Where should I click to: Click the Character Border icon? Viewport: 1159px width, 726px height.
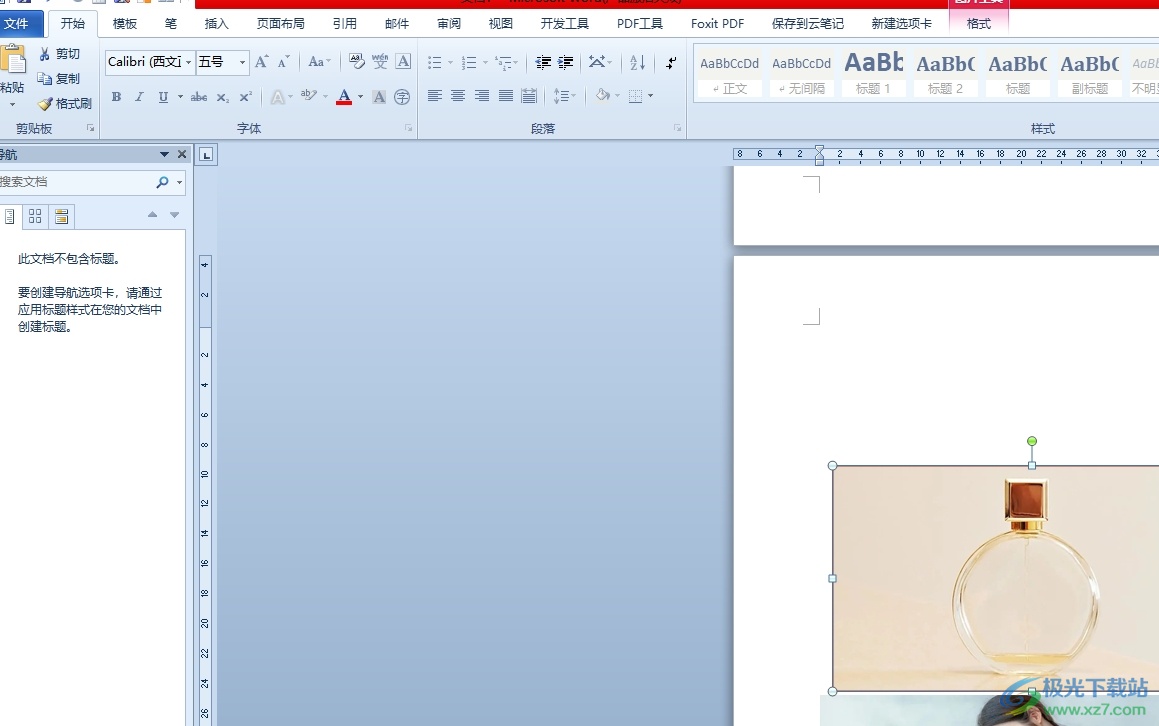403,61
